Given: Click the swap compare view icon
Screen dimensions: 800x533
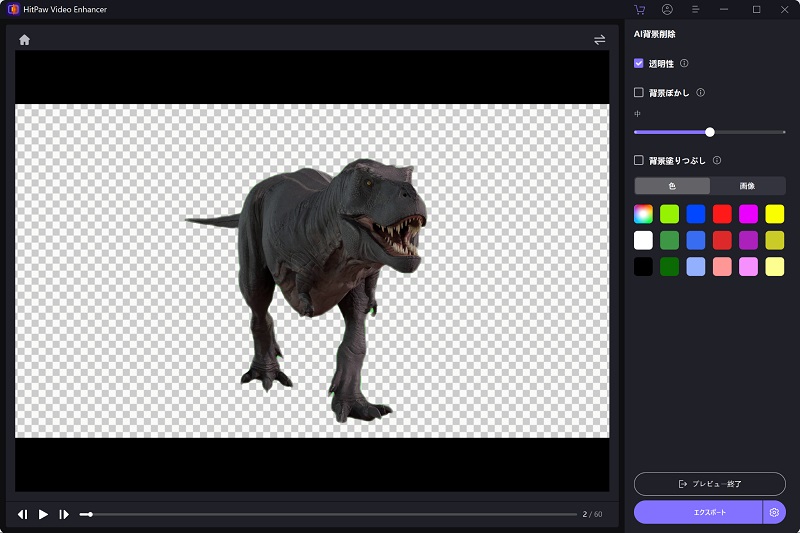Looking at the screenshot, I should tap(599, 40).
